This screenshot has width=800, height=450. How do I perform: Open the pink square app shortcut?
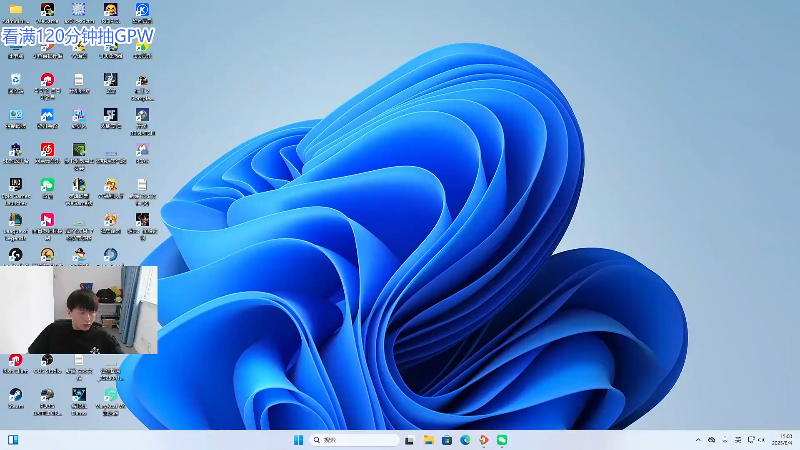pos(47,220)
